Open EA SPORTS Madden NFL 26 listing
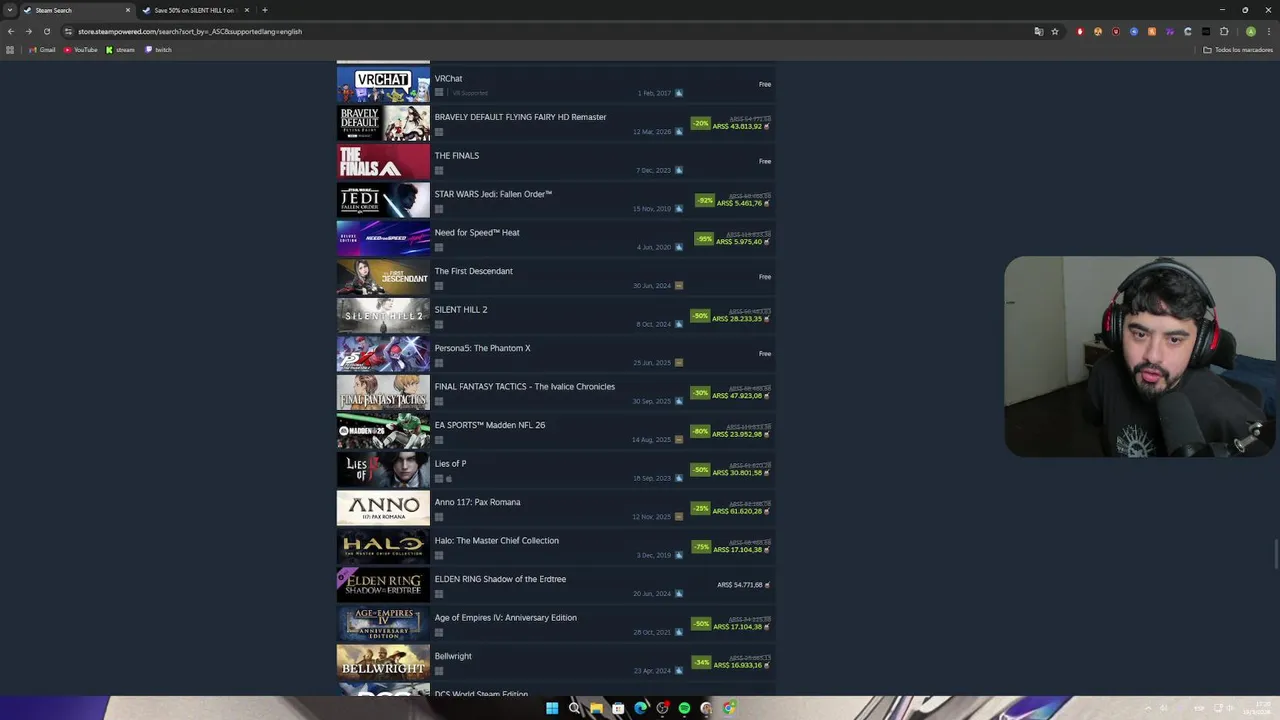 556,431
